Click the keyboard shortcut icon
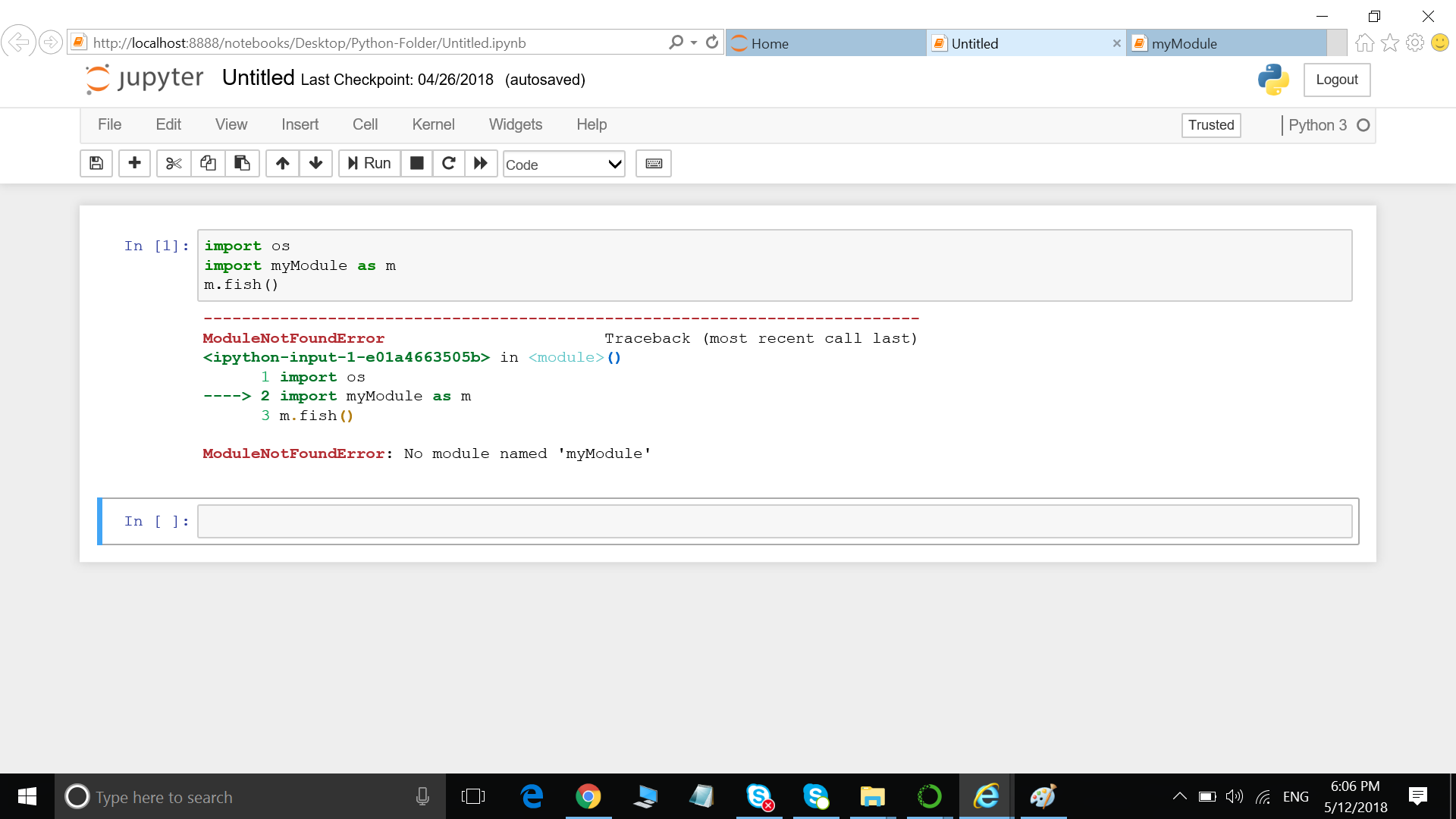Viewport: 1456px width, 819px height. [654, 162]
